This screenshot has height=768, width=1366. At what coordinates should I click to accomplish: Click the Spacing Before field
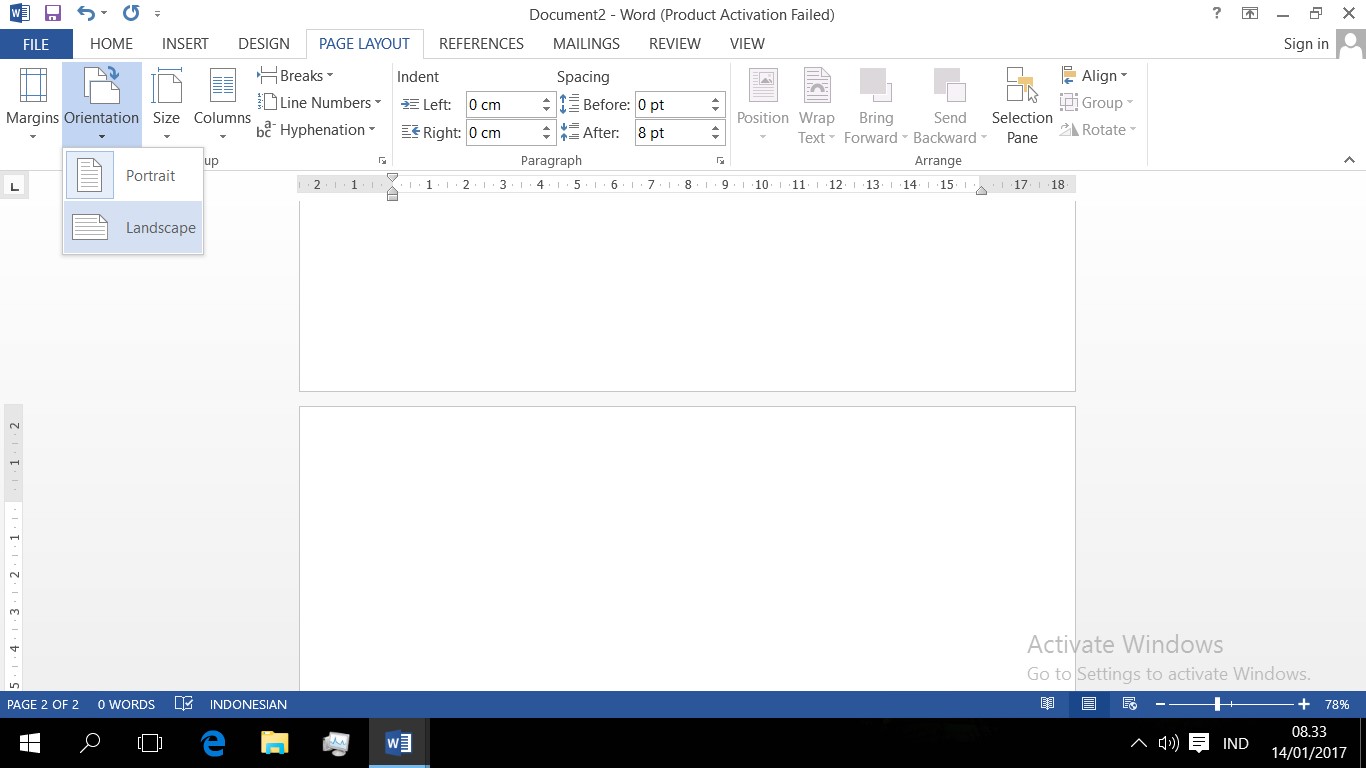672,105
